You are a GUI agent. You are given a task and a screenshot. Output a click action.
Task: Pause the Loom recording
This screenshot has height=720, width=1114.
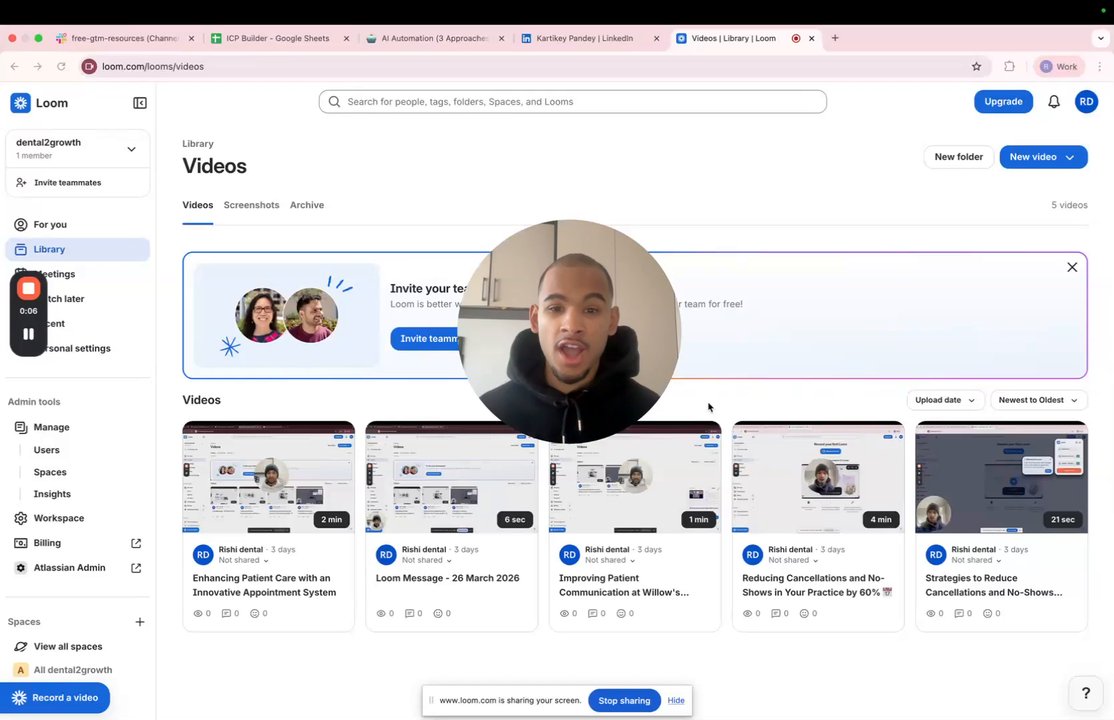click(28, 334)
